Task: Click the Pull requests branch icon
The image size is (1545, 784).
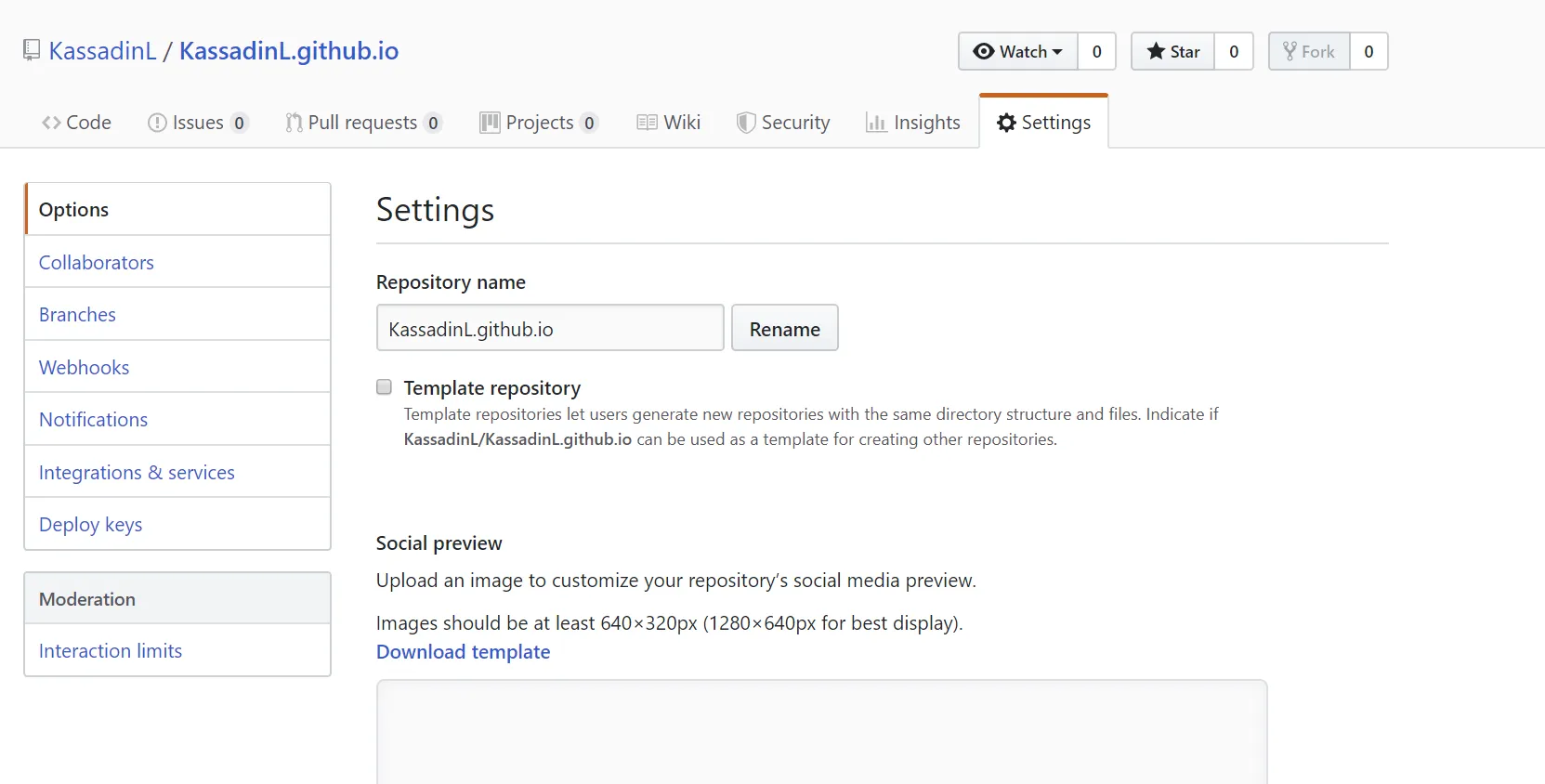Action: click(x=294, y=123)
